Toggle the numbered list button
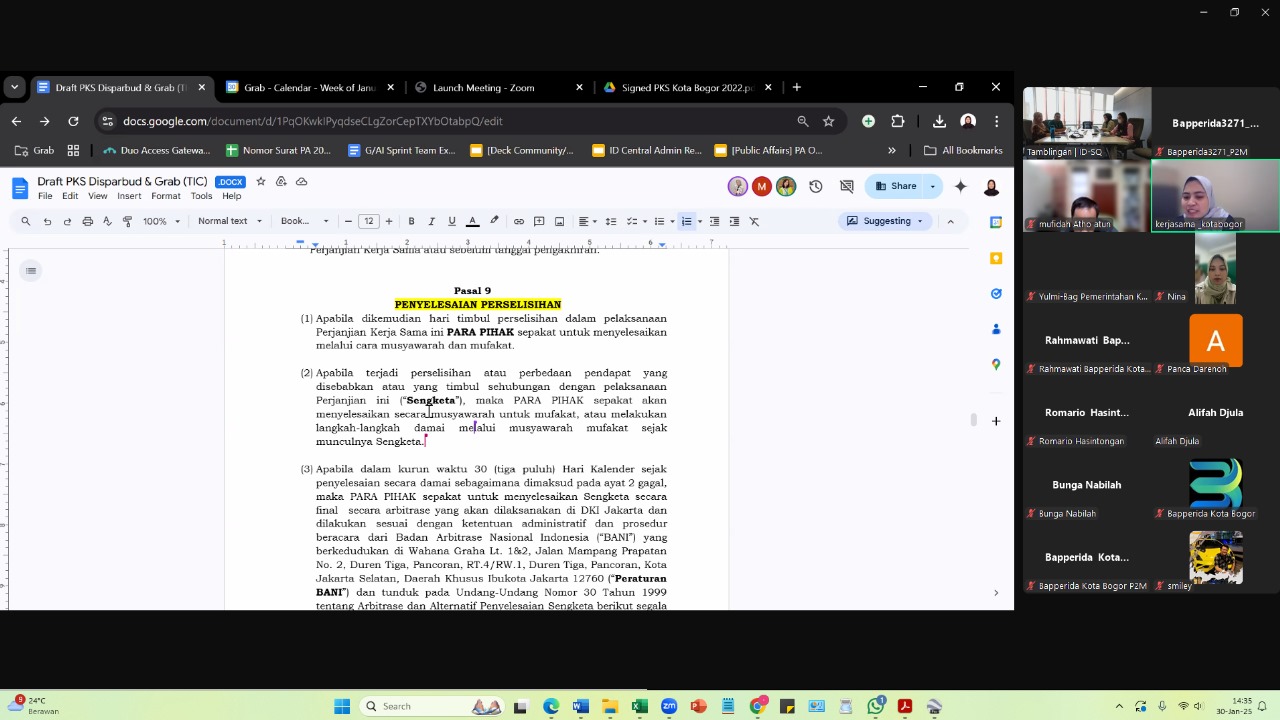The width and height of the screenshot is (1280, 720). pyautogui.click(x=686, y=221)
